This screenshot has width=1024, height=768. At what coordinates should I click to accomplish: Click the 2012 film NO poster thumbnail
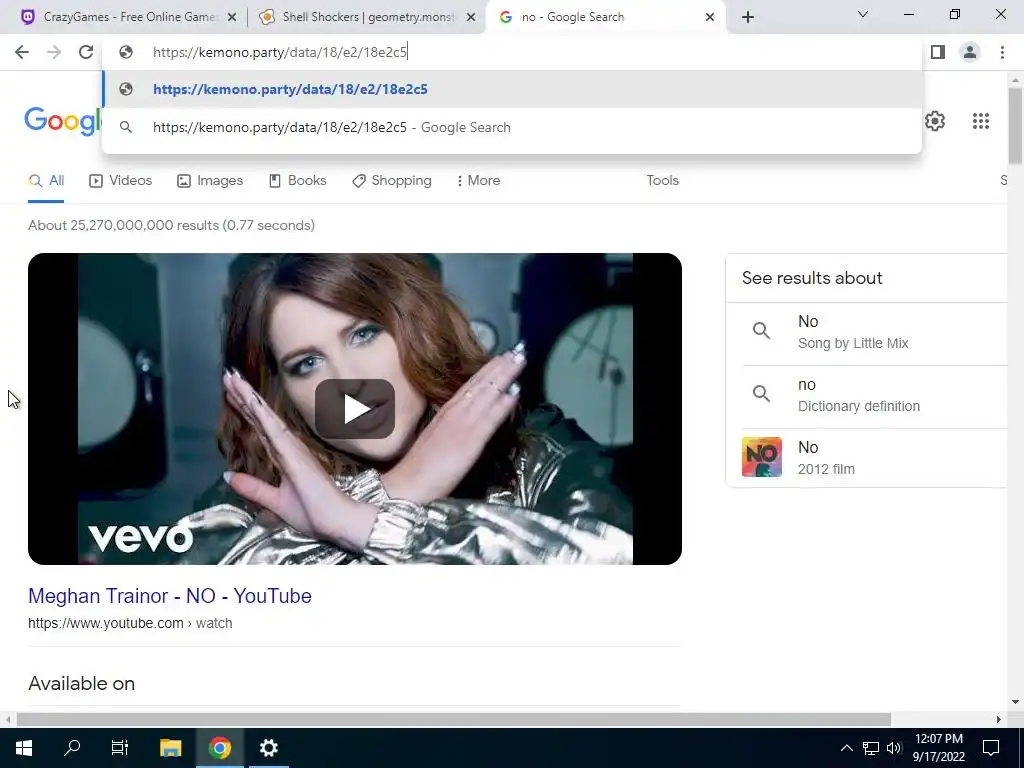pyautogui.click(x=761, y=457)
